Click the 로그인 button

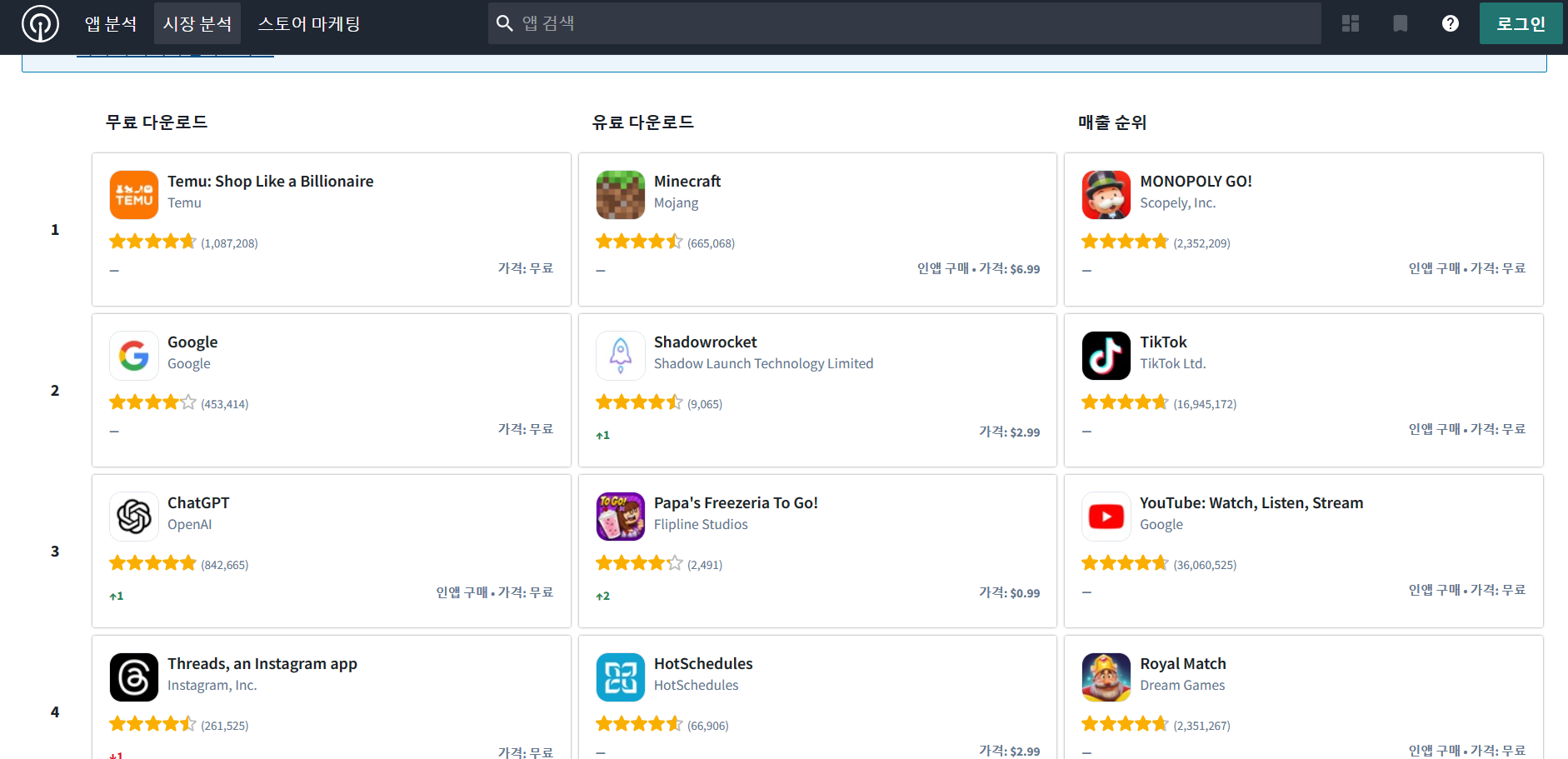1521,23
